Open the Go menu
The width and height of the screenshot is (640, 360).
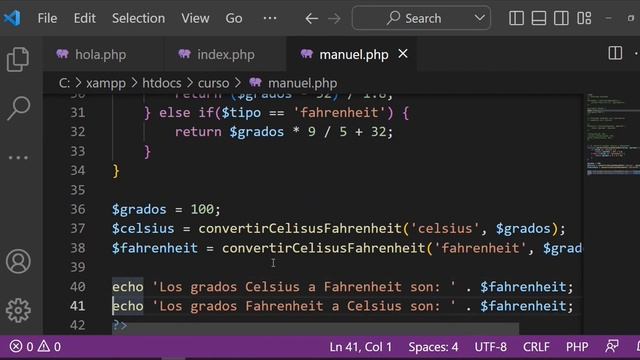pos(234,18)
